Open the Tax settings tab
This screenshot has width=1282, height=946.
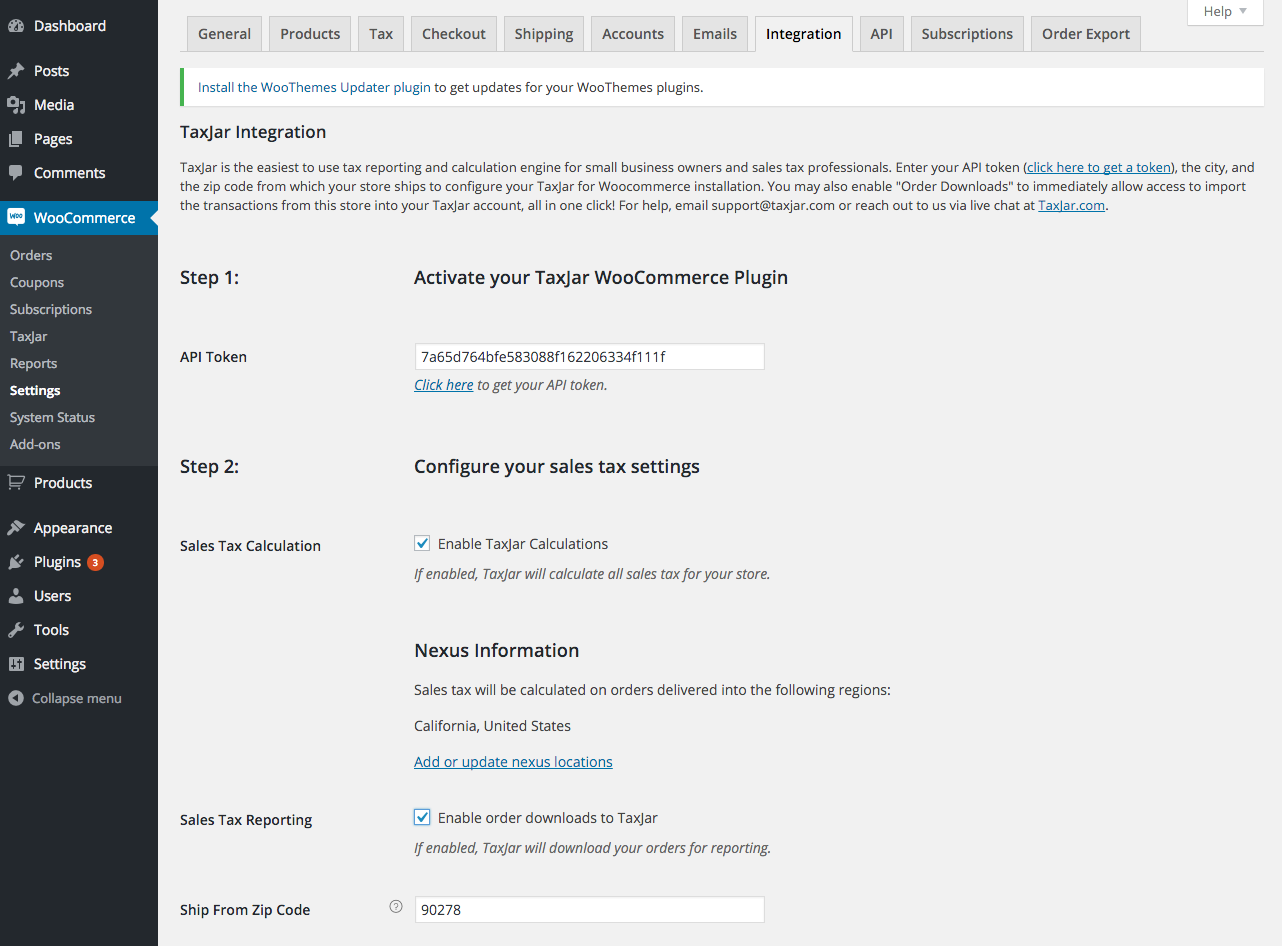pos(381,34)
